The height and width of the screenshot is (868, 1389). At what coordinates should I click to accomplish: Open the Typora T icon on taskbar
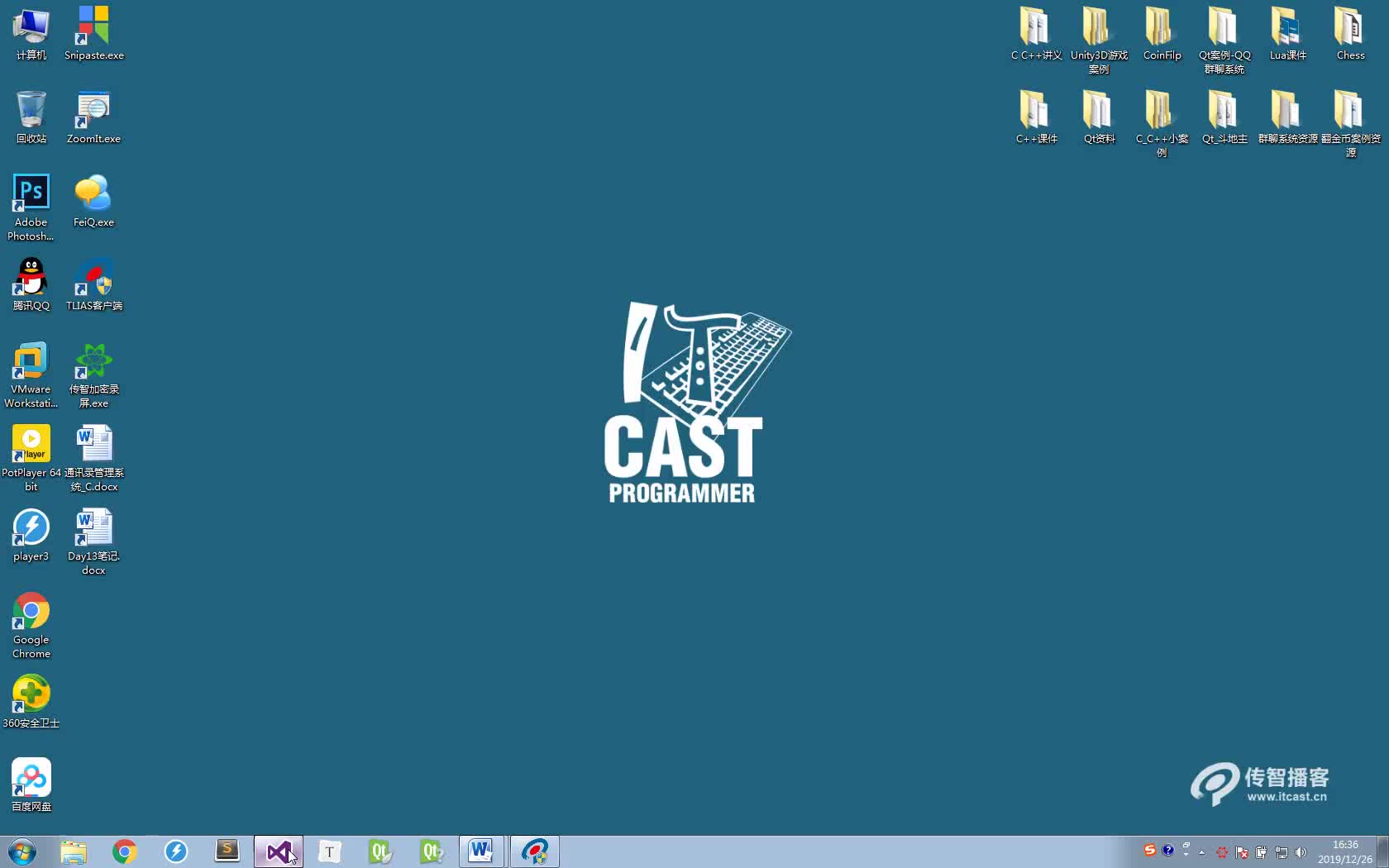(330, 851)
